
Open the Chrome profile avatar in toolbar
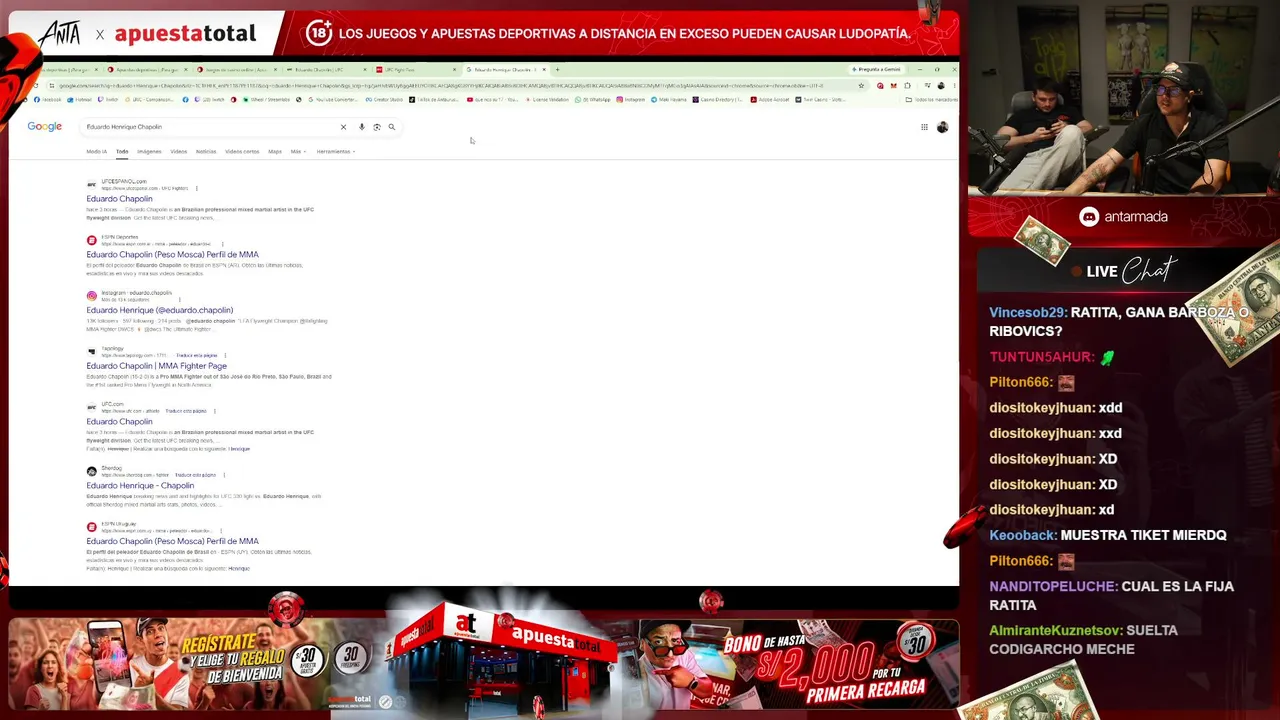click(940, 85)
